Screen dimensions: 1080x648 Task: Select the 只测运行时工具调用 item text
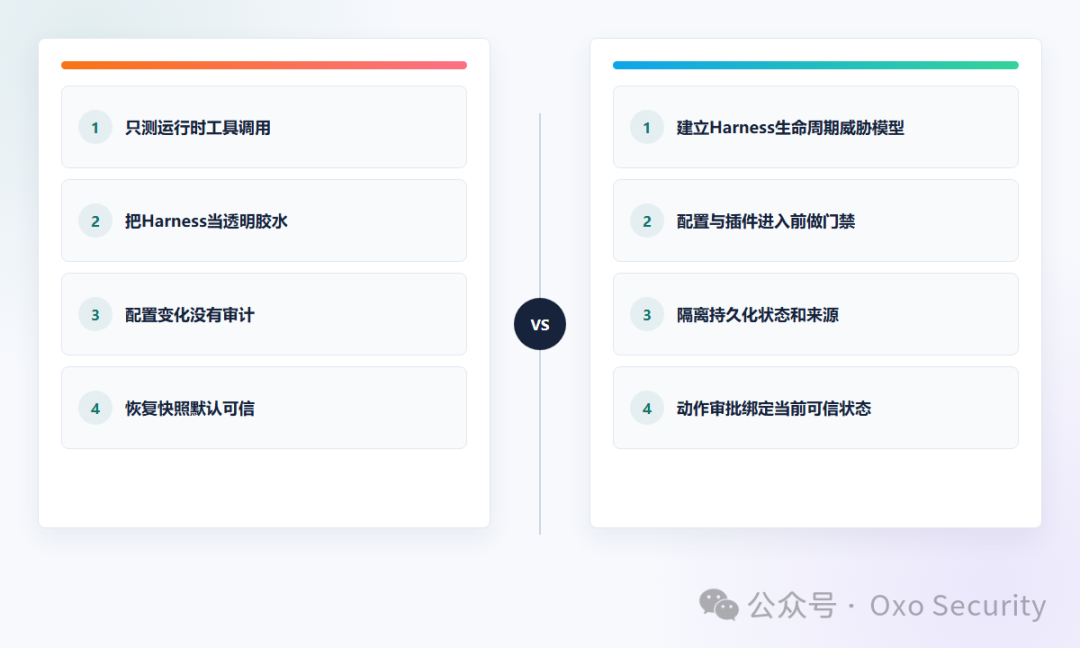198,127
